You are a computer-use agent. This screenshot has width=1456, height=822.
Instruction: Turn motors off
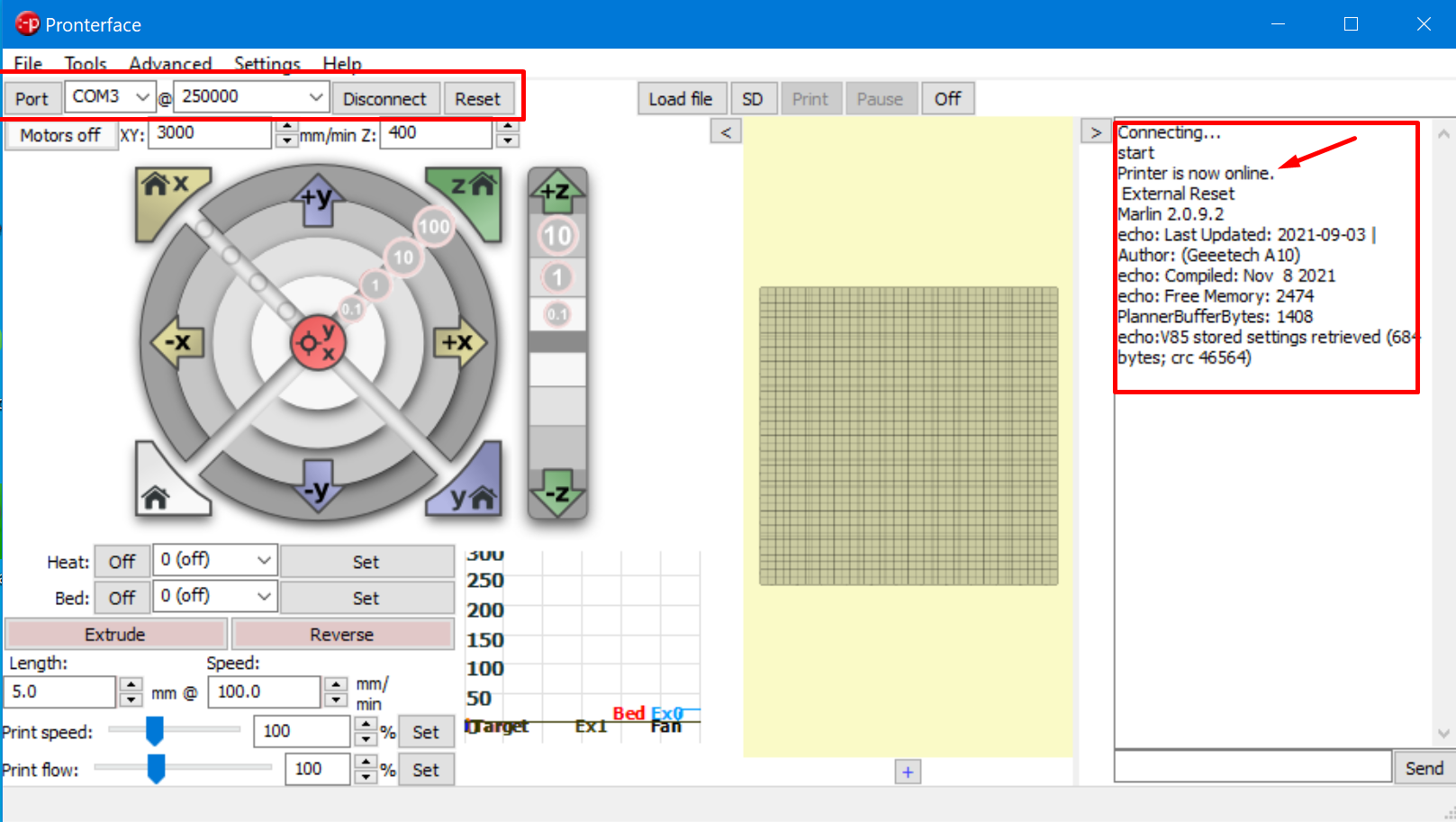click(60, 135)
